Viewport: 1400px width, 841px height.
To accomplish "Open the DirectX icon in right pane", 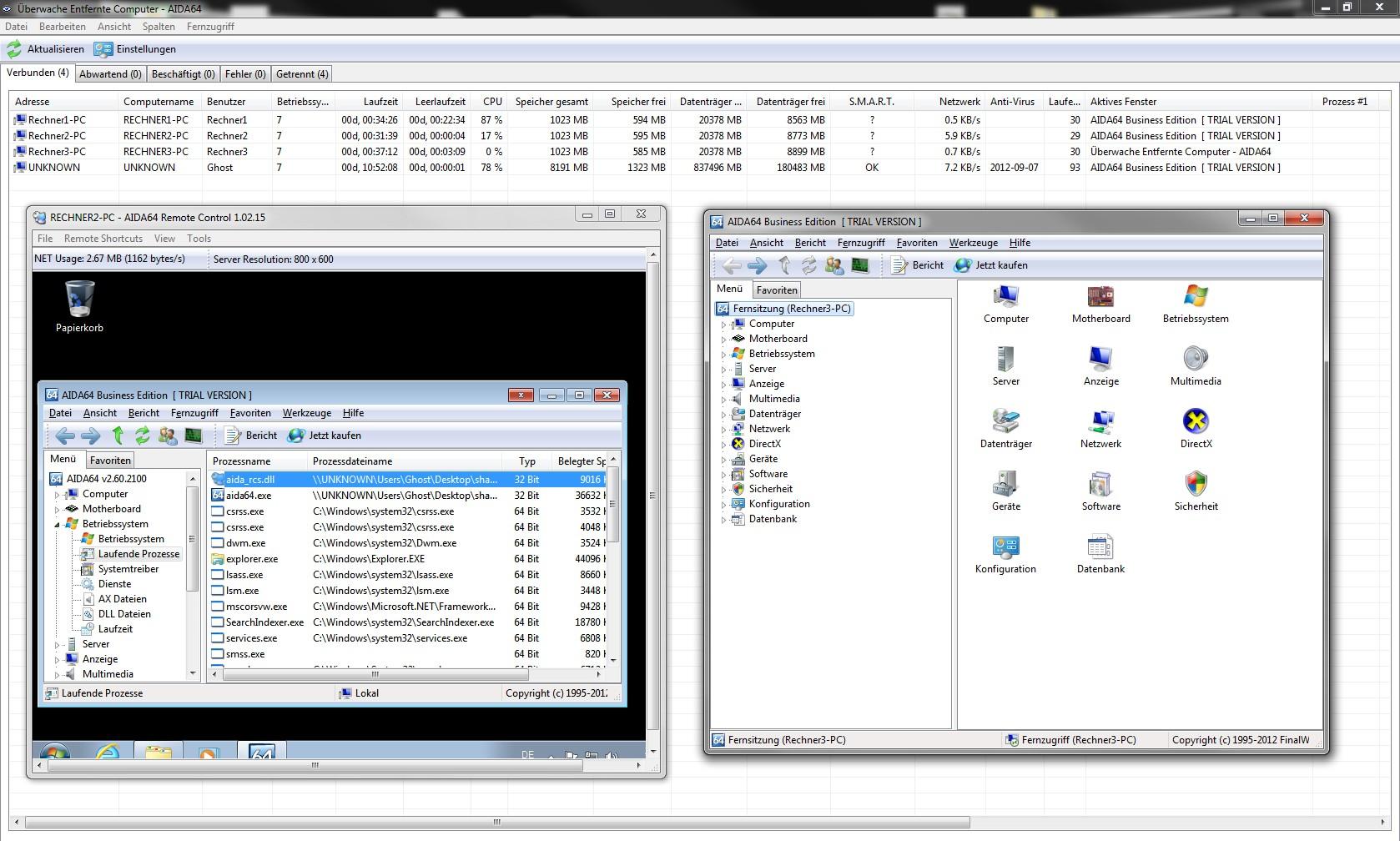I will 1195,422.
